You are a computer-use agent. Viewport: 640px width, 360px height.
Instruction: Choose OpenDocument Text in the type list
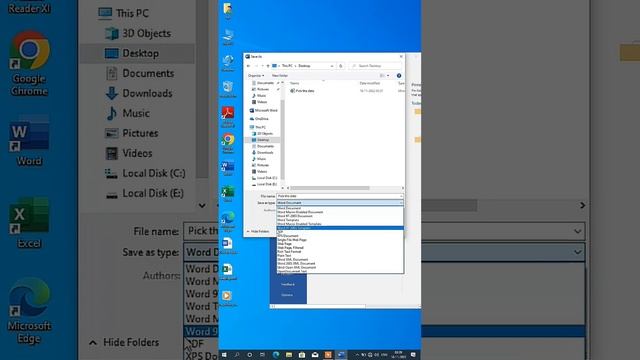pyautogui.click(x=340, y=271)
